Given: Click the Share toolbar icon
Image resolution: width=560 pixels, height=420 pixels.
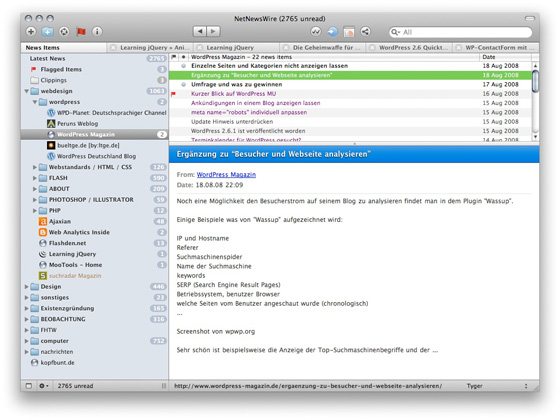Looking at the screenshot, I should (x=365, y=32).
